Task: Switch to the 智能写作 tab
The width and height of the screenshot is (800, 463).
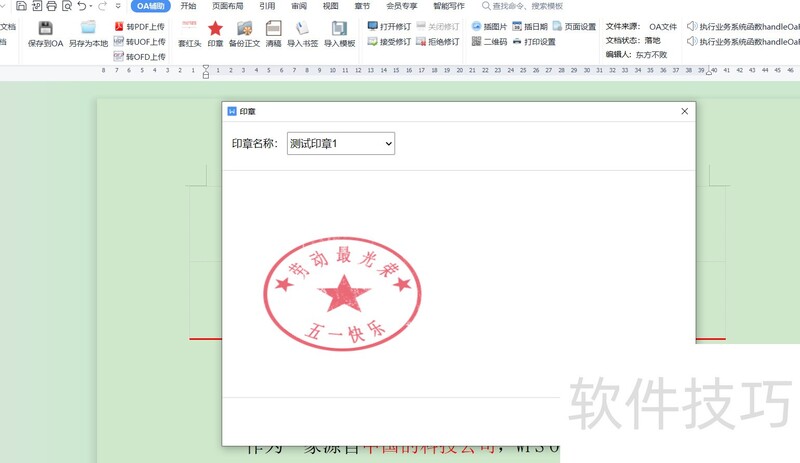Action: (x=449, y=6)
